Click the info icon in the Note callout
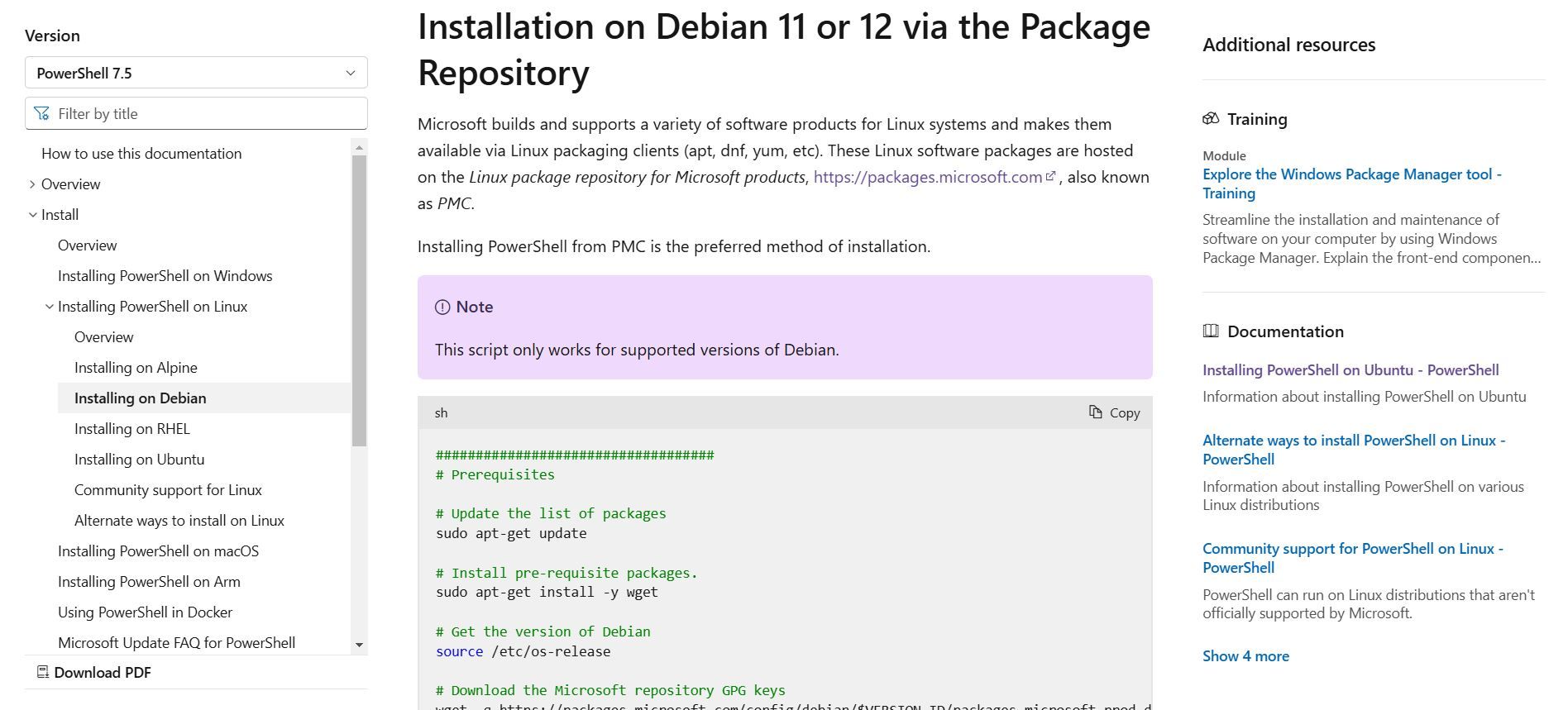Image resolution: width=1568 pixels, height=710 pixels. click(442, 306)
